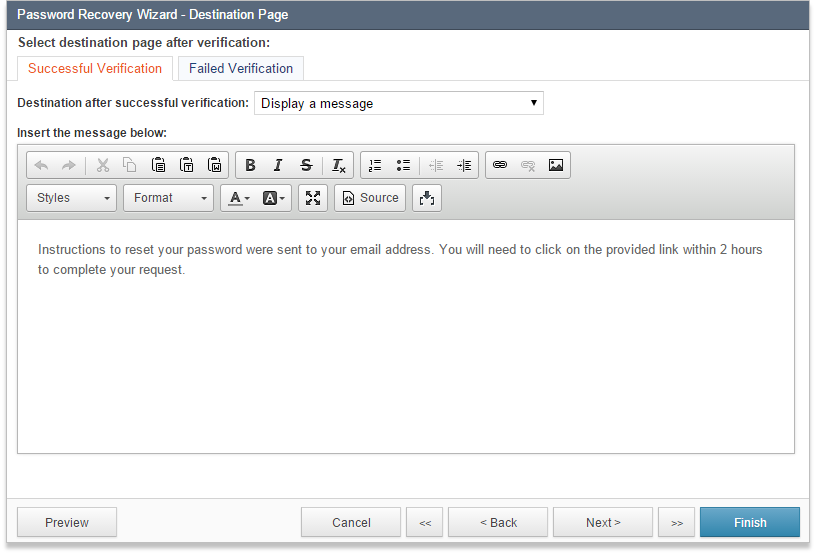This screenshot has height=554, width=816.
Task: Click the Remove Format icon
Action: click(339, 165)
